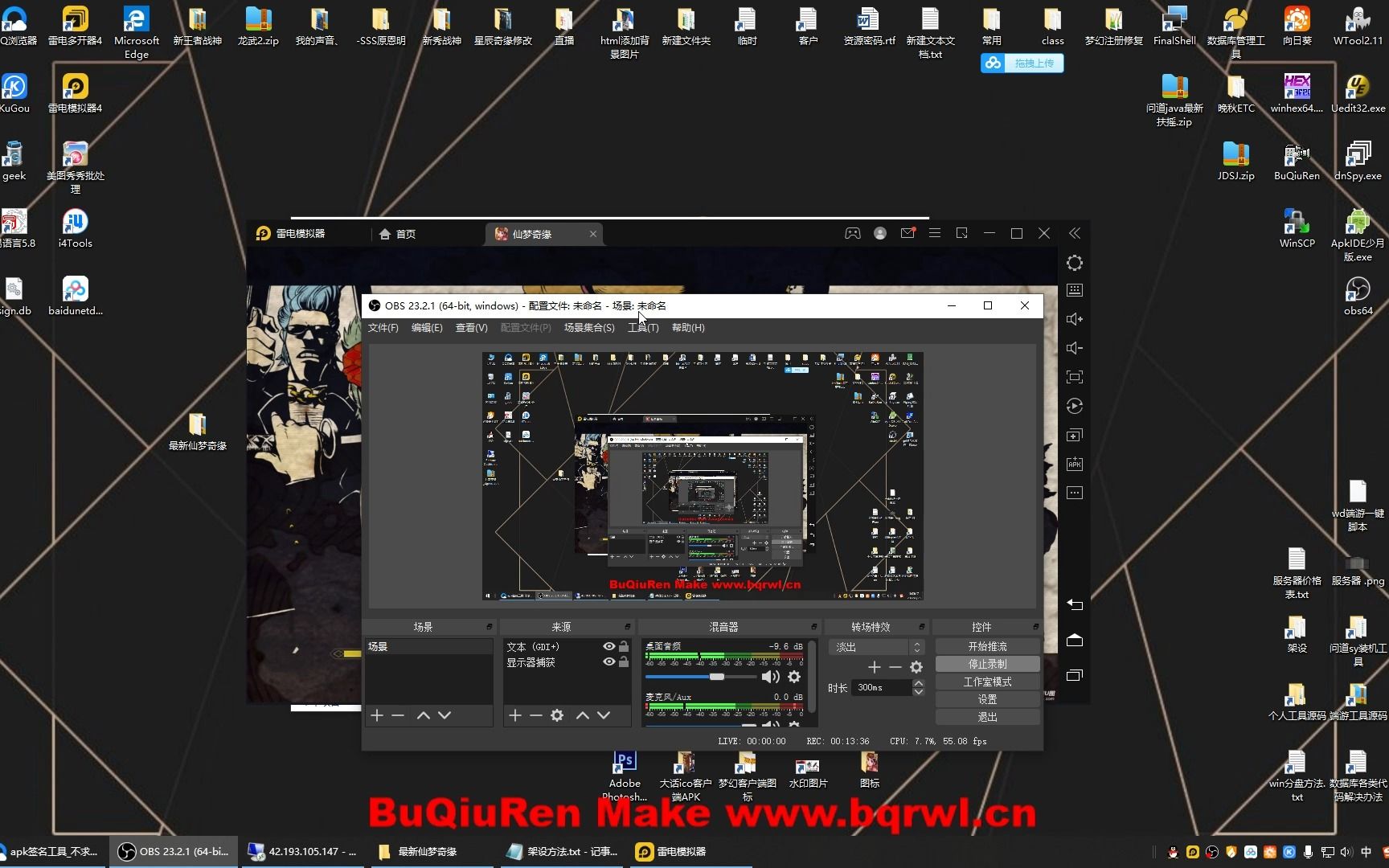
Task: Move scene up in scenes panel
Action: [x=423, y=715]
